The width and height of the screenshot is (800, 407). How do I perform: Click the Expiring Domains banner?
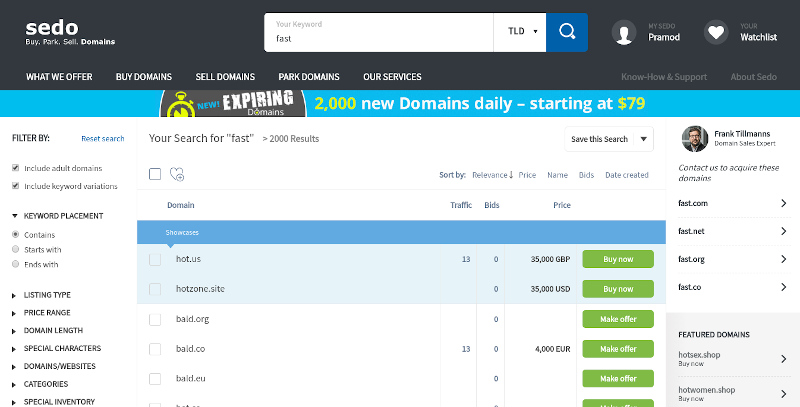tap(400, 104)
